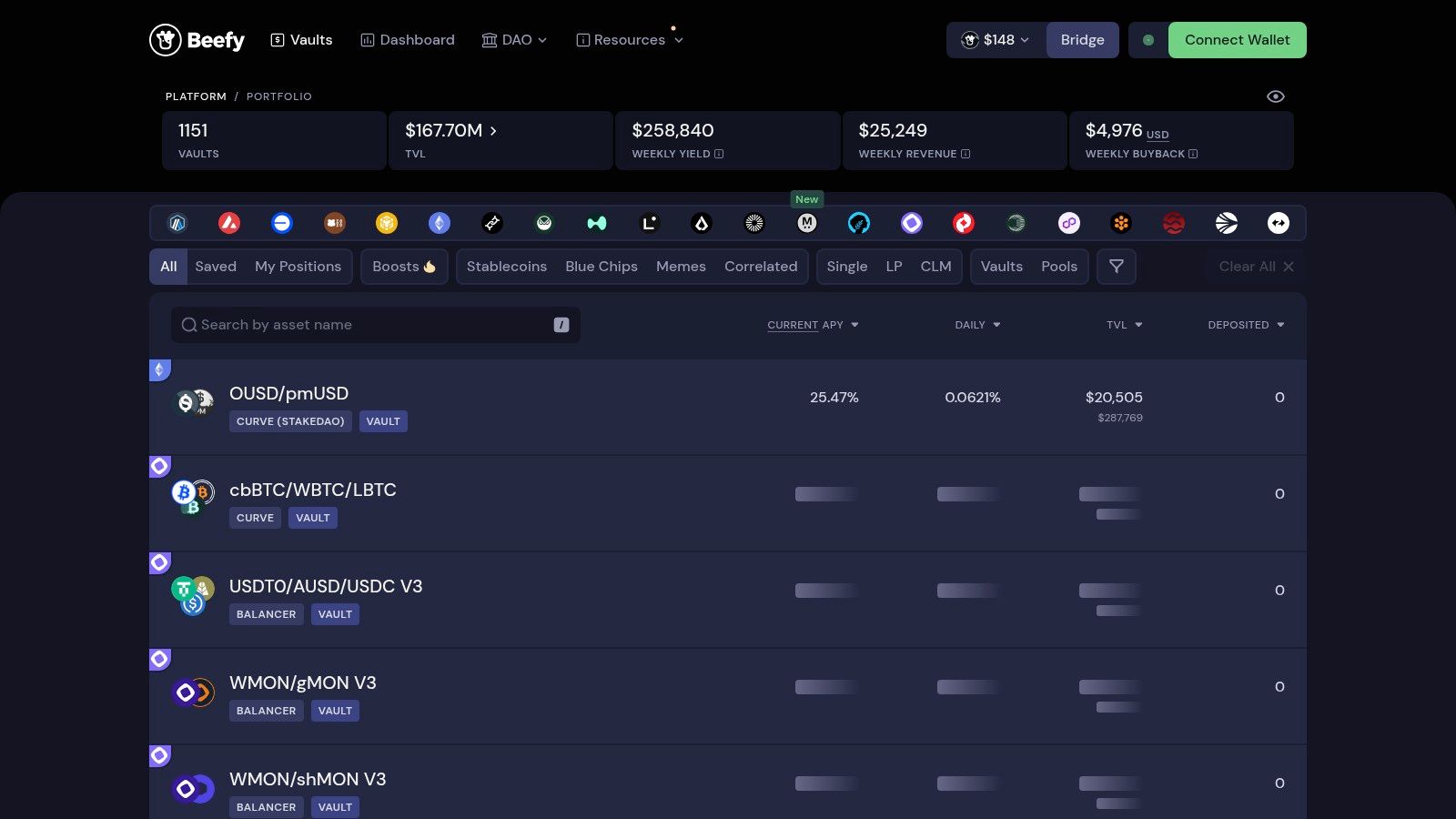The height and width of the screenshot is (819, 1456).
Task: Click info icon beside Weekly Revenue
Action: [x=966, y=154]
